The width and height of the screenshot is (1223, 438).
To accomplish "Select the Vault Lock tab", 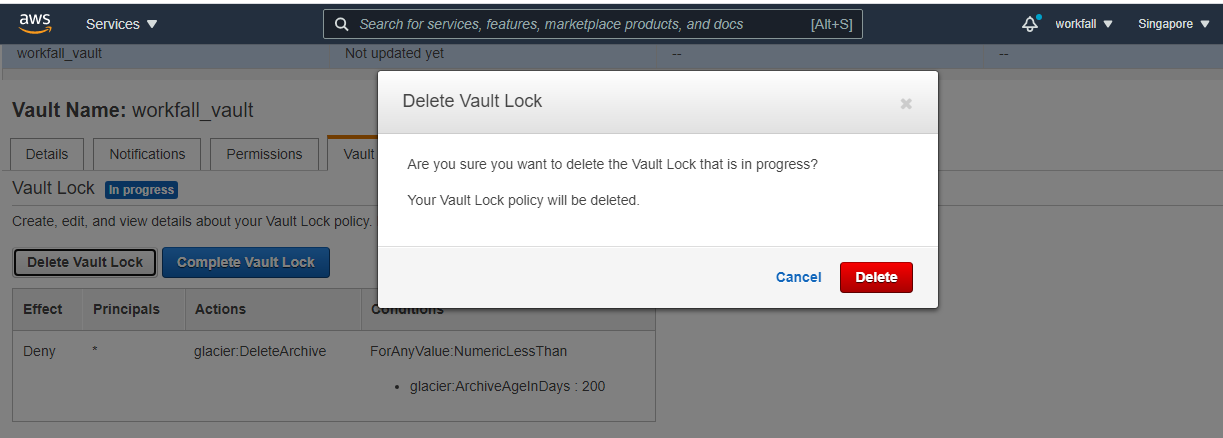I will pos(356,154).
